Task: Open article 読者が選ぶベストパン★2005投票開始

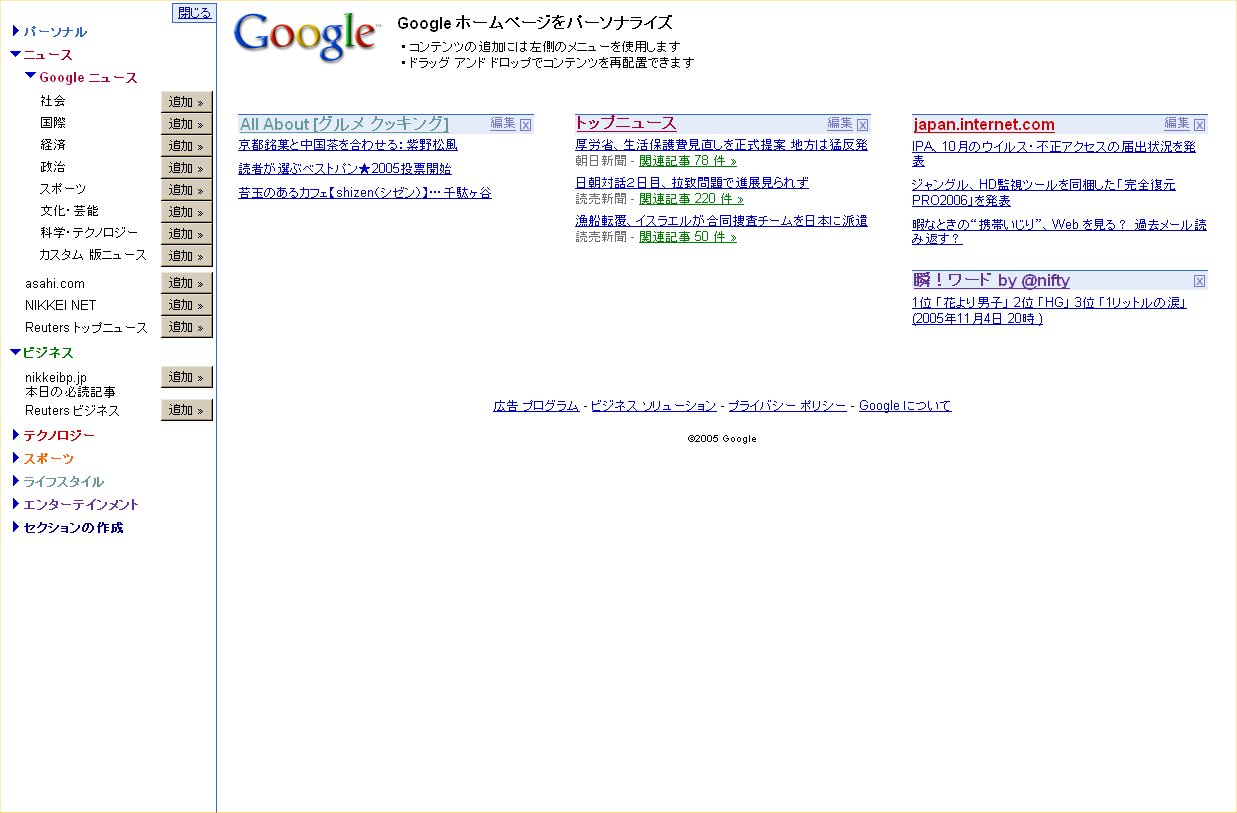Action: coord(345,169)
